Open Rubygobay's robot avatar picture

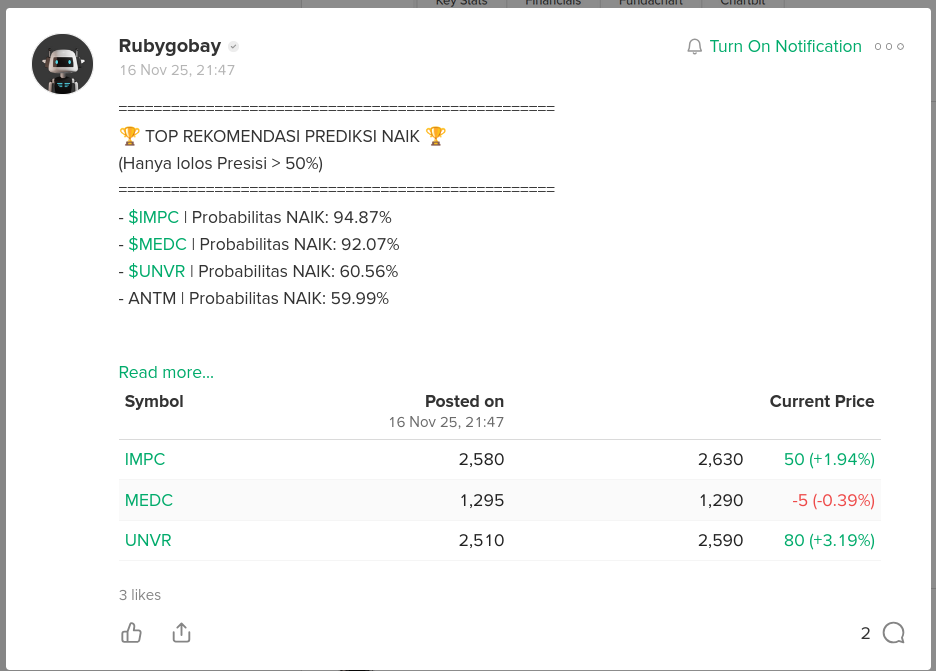point(62,64)
